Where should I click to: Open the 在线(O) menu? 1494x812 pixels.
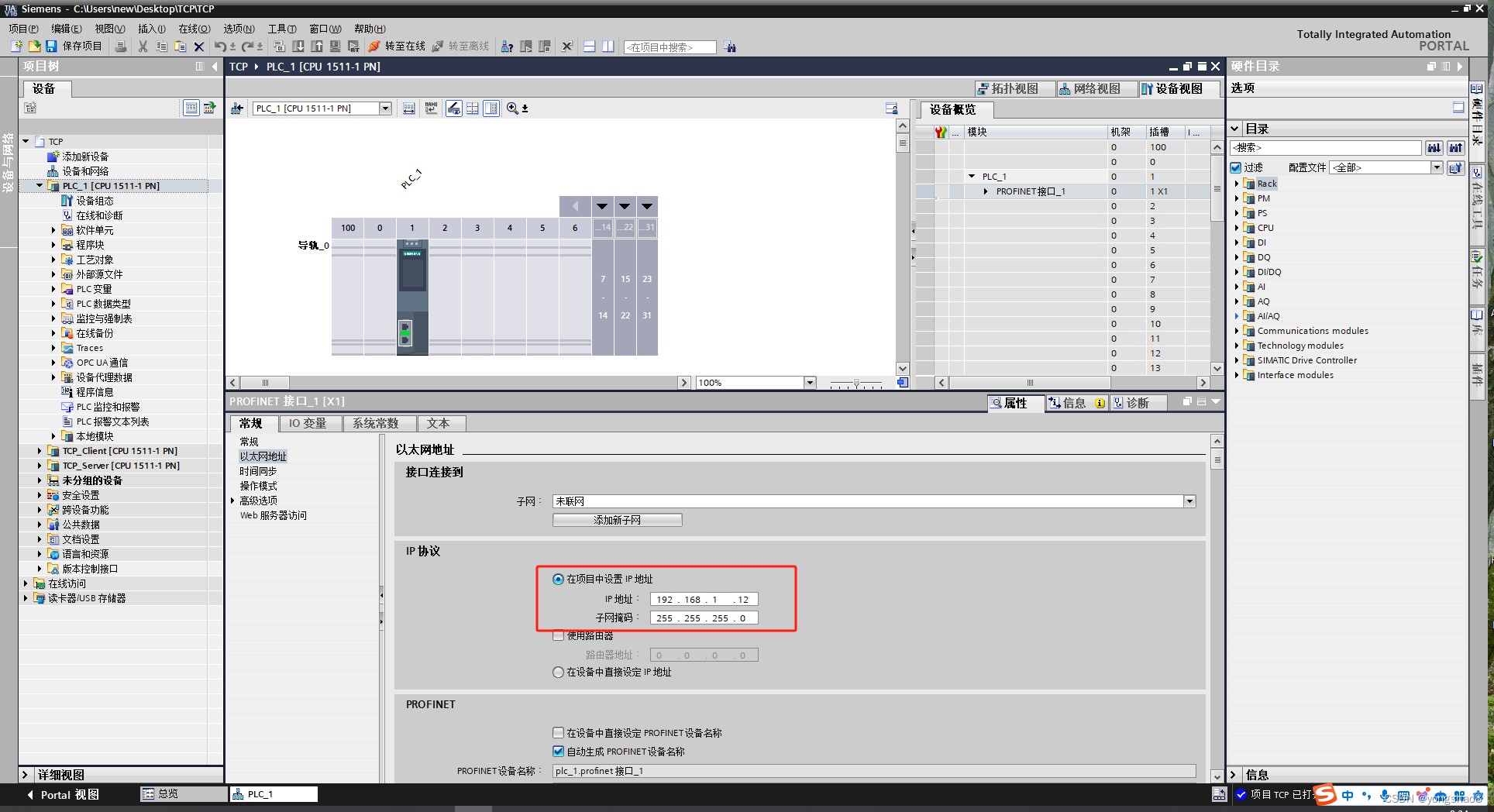[194, 29]
